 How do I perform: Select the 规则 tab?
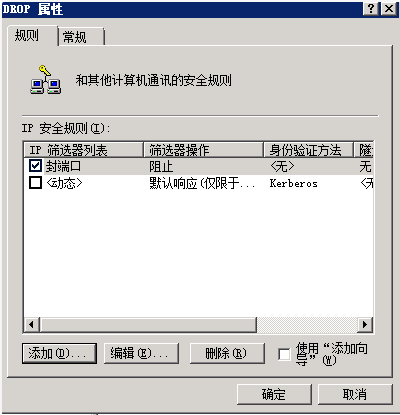tap(32, 35)
